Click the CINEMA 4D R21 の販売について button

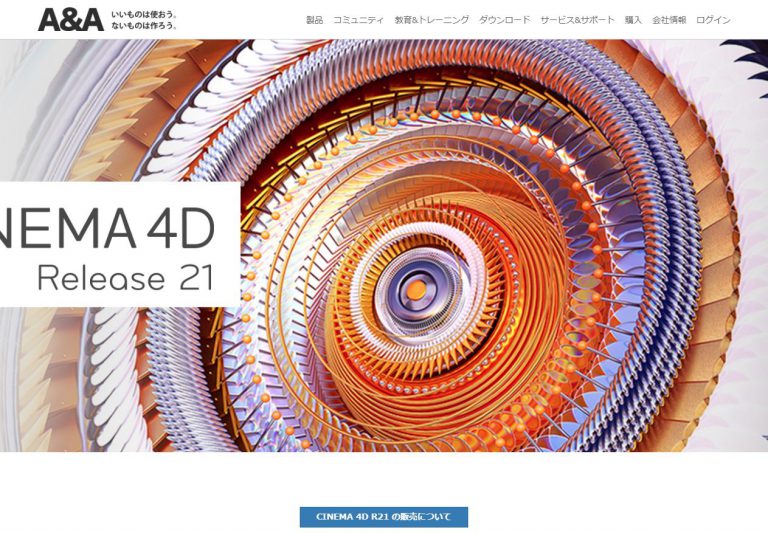[384, 517]
